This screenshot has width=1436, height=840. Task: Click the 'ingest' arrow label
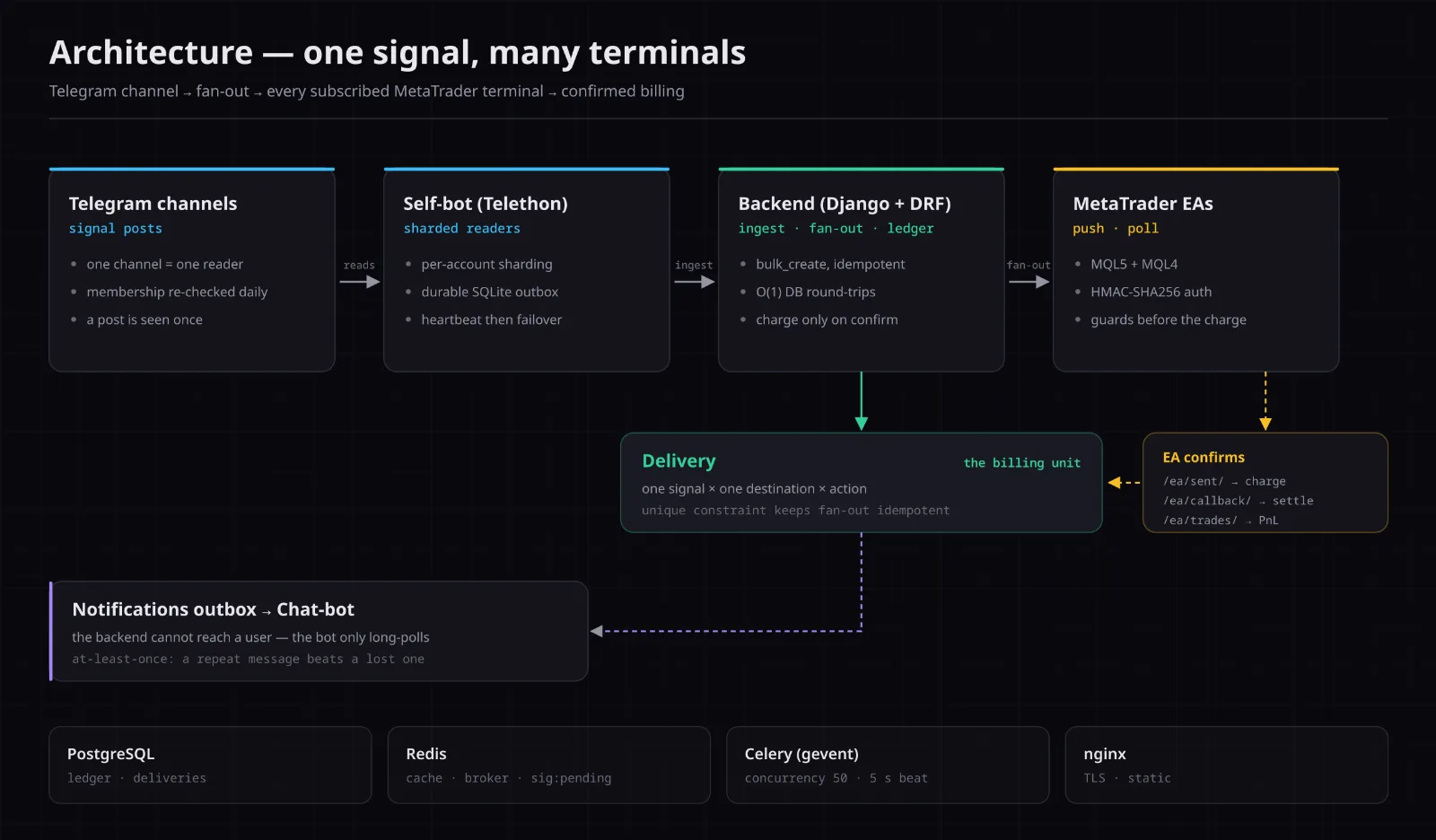[x=694, y=266]
